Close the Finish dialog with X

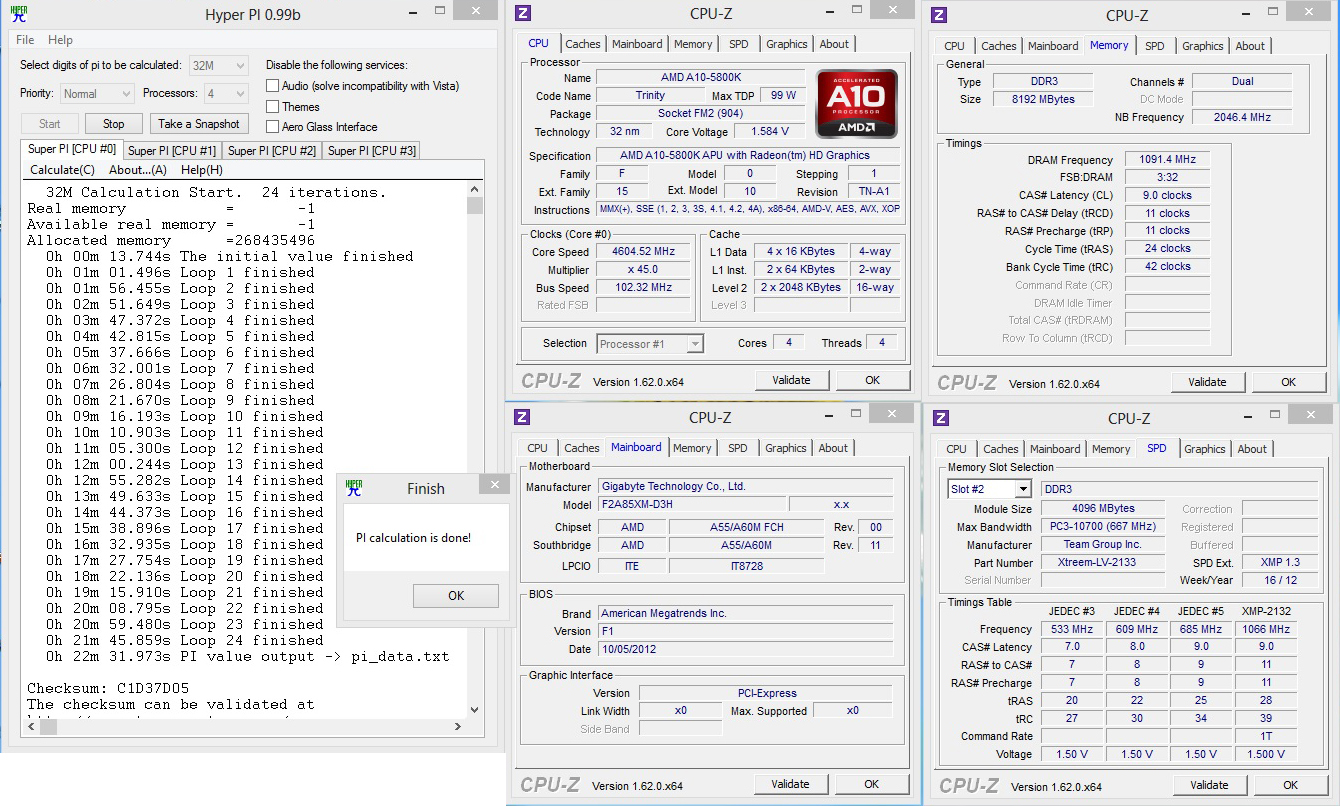493,485
